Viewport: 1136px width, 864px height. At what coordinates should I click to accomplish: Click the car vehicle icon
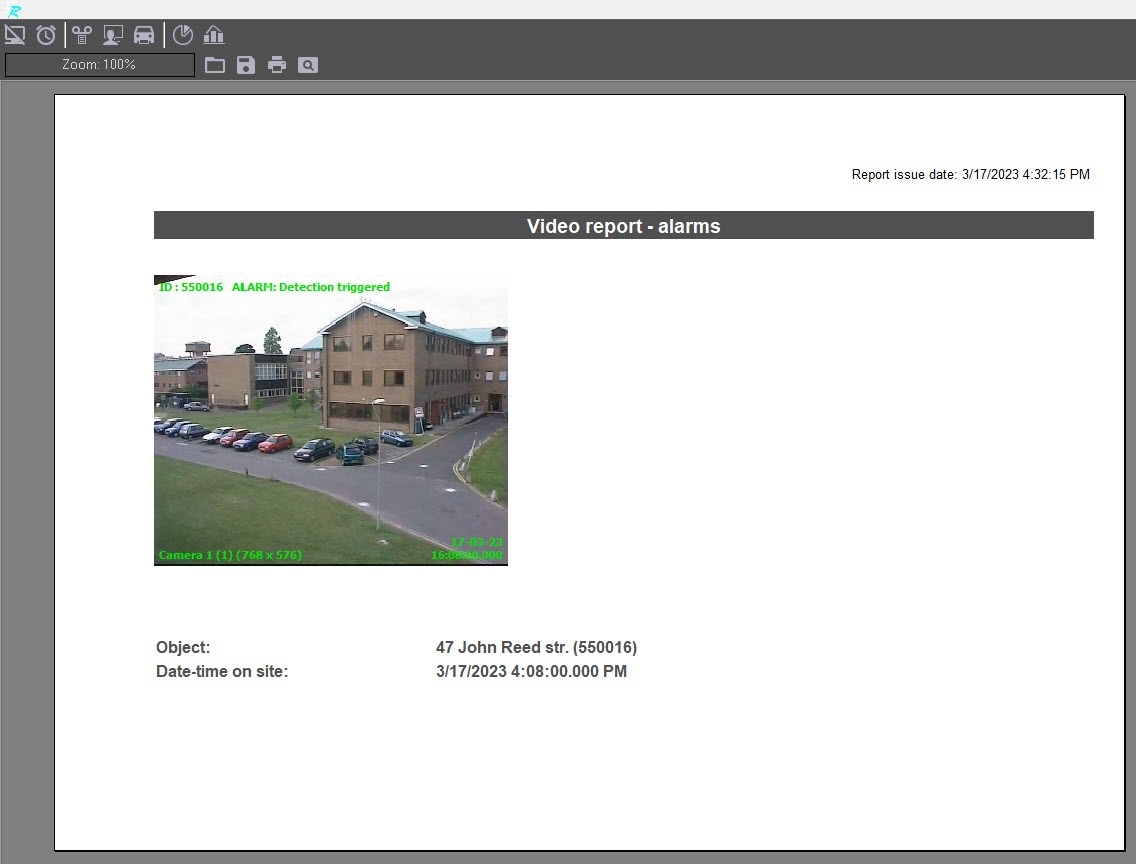coord(144,35)
